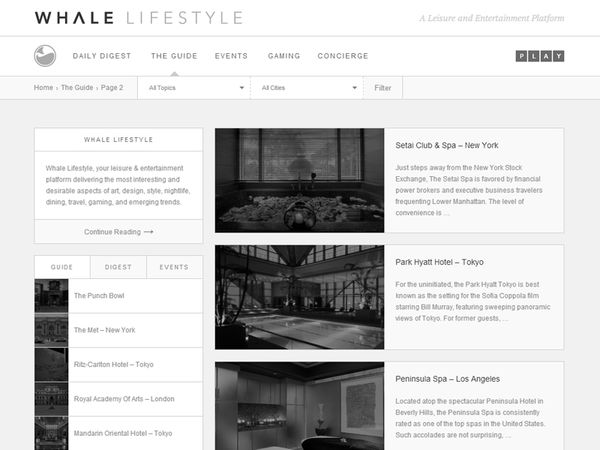This screenshot has width=600, height=450.
Task: Click the Page 2 breadcrumb
Action: [112, 88]
